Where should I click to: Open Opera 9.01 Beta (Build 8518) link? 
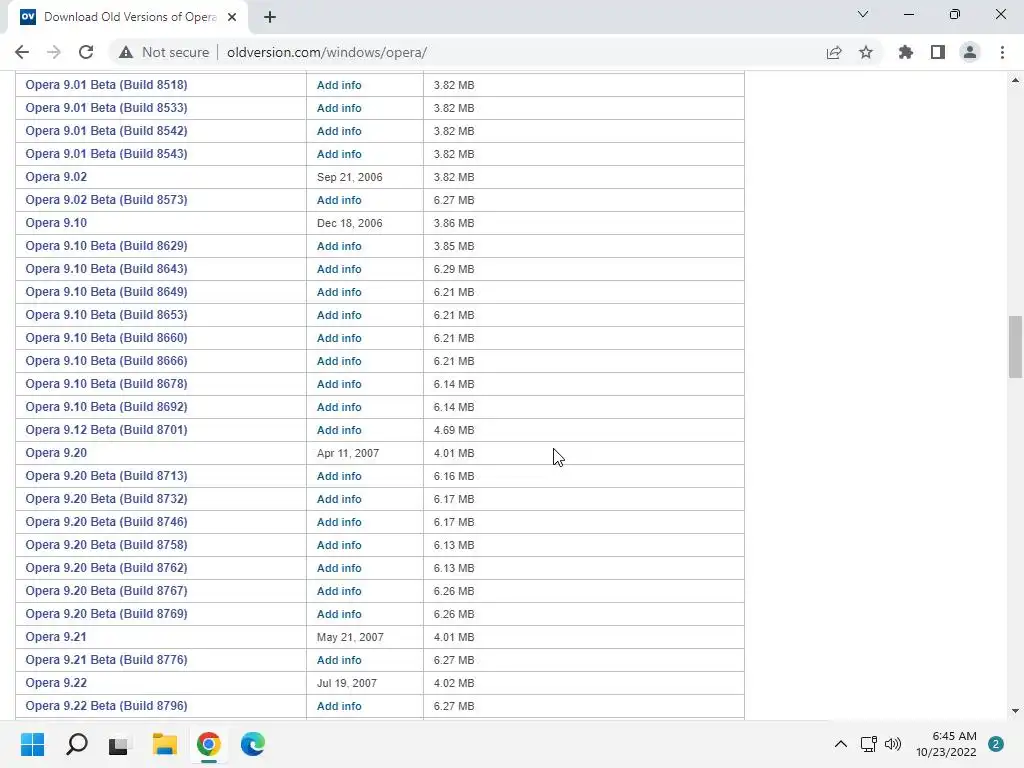[x=106, y=85]
